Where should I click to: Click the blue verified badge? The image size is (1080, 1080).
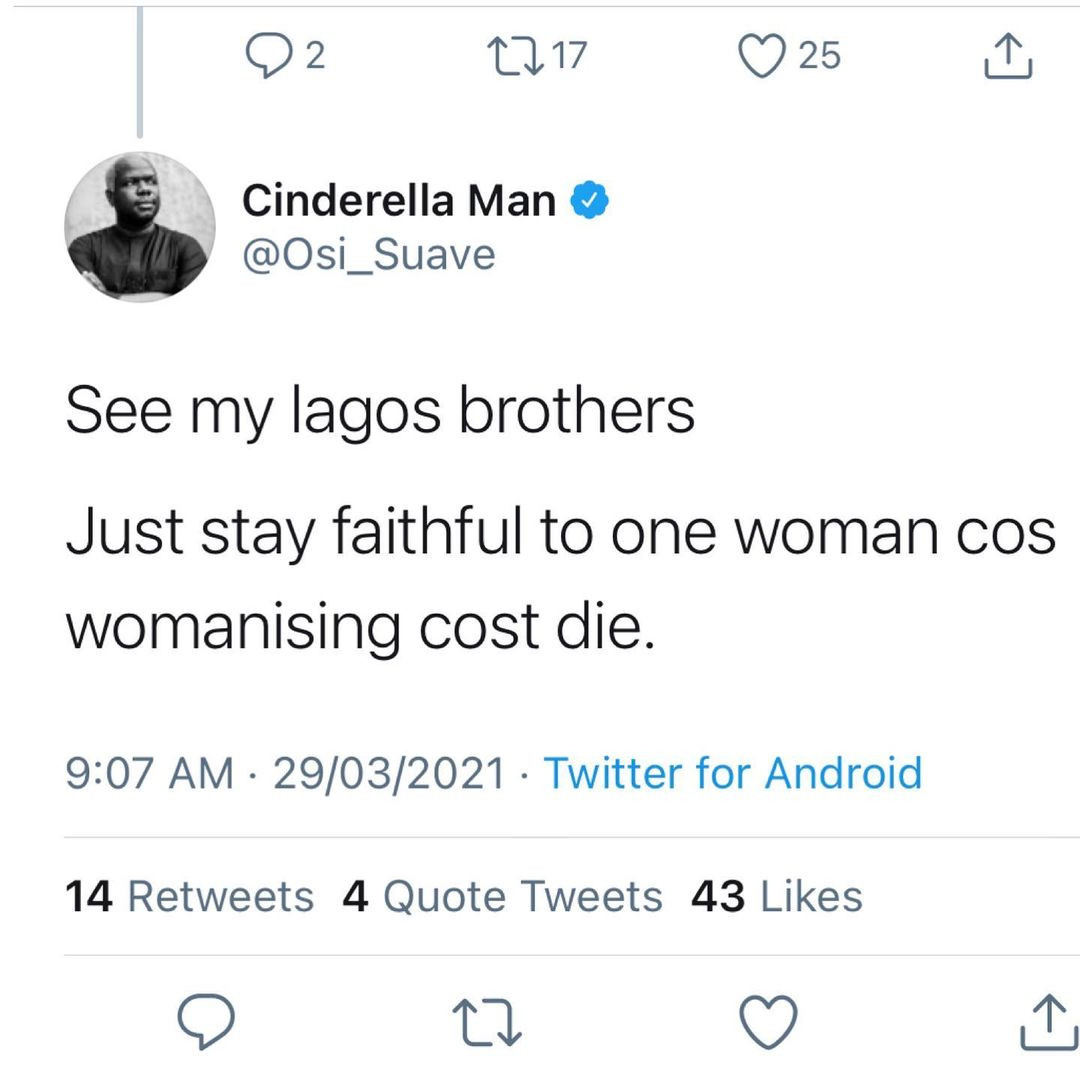click(x=589, y=200)
